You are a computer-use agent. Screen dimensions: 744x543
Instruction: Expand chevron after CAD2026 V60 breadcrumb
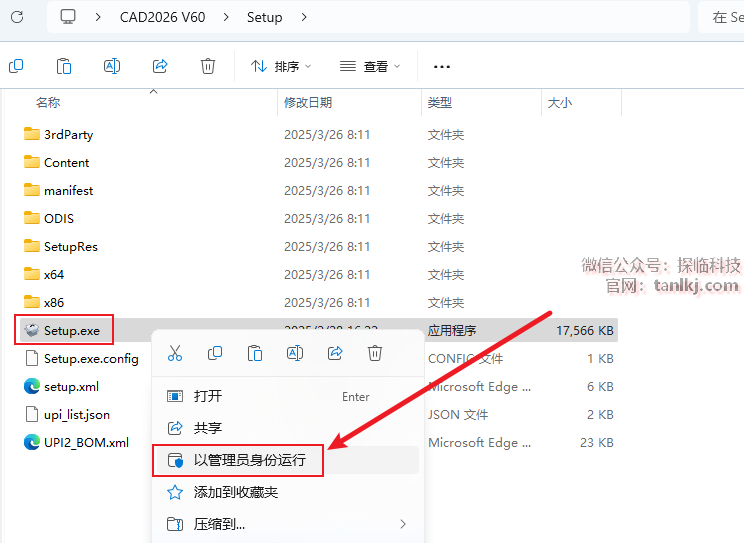(x=226, y=17)
